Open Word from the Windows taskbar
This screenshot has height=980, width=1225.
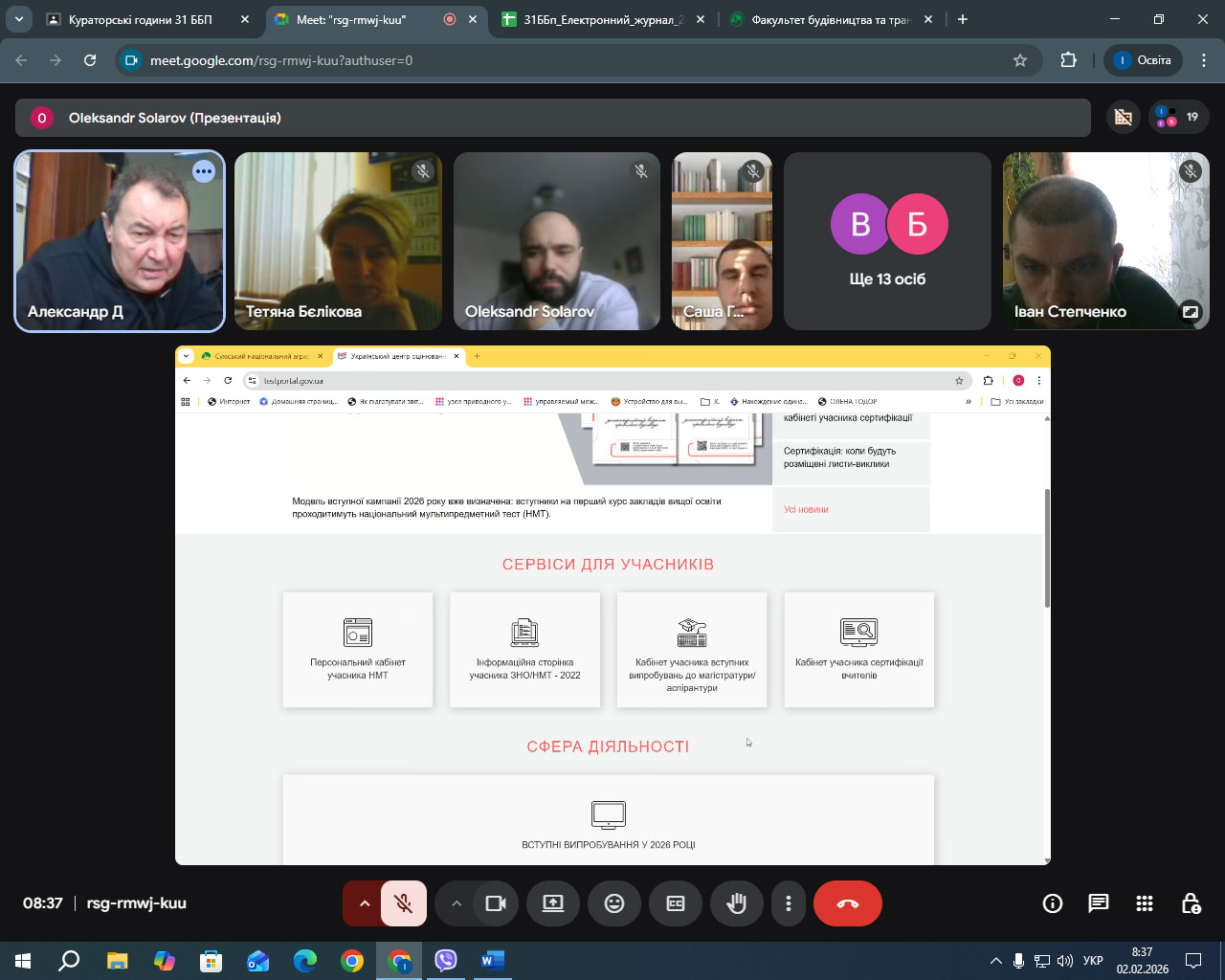(492, 960)
